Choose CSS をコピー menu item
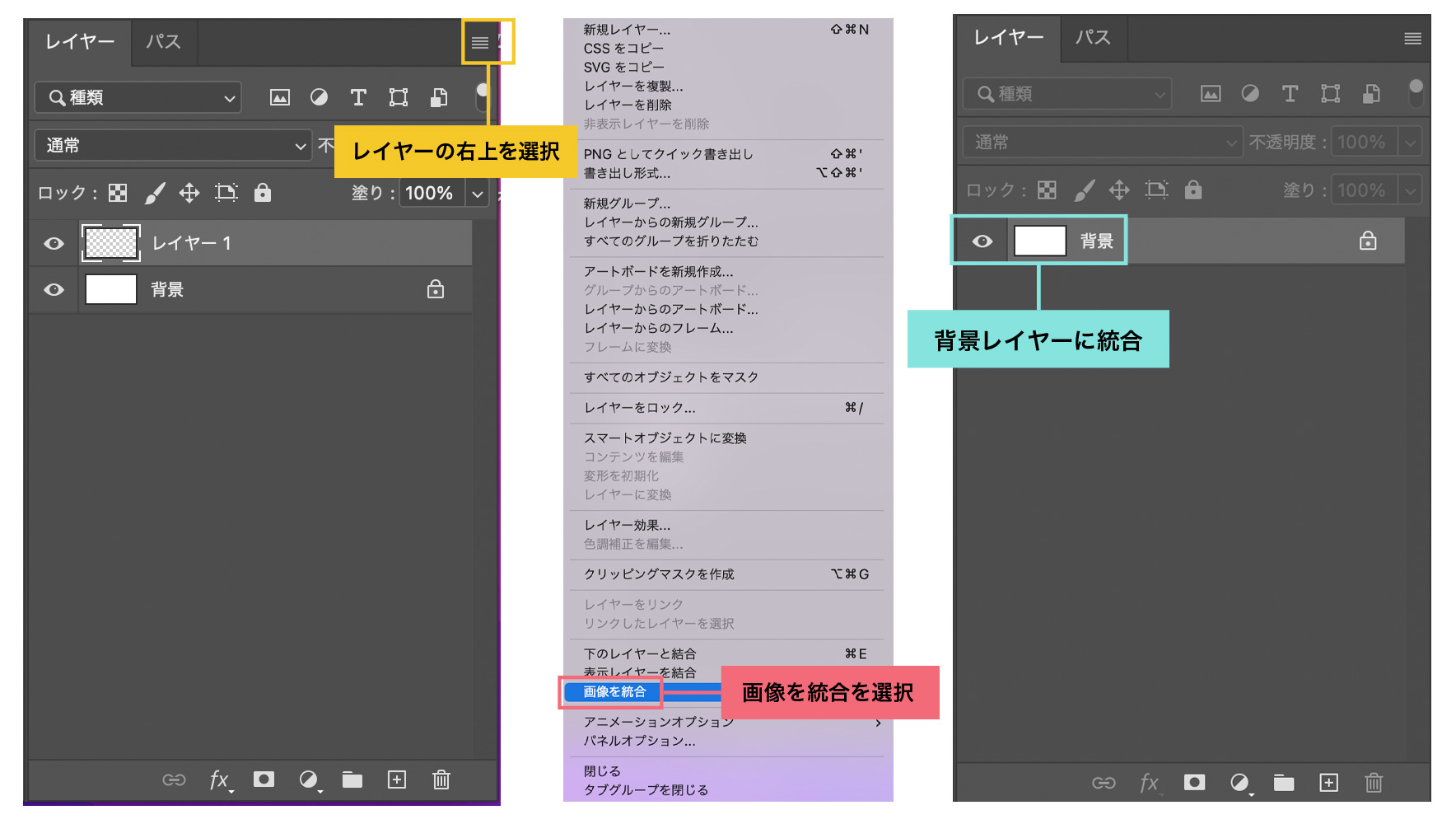Viewport: 1456px width, 824px height. (x=623, y=49)
